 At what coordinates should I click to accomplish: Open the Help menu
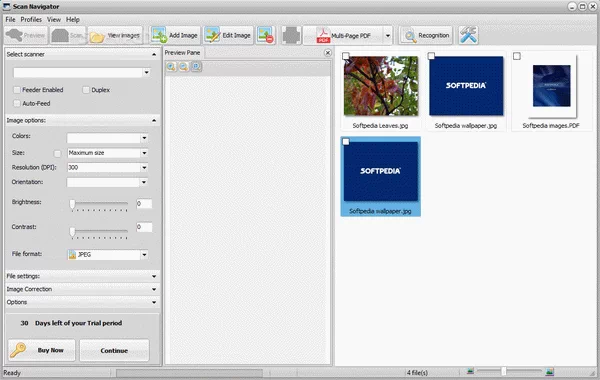73,20
